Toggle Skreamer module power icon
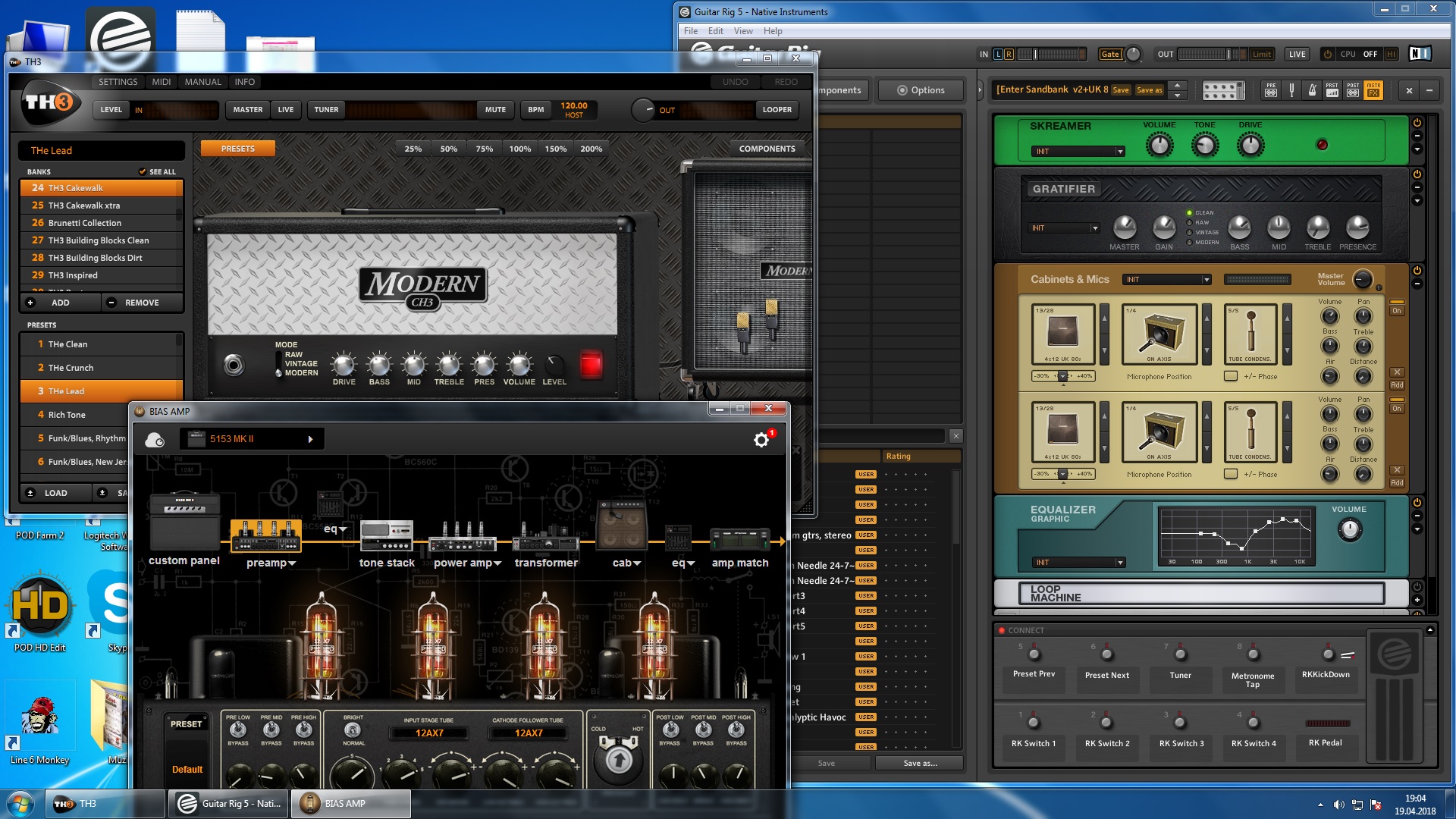The image size is (1456, 819). coord(1417,123)
